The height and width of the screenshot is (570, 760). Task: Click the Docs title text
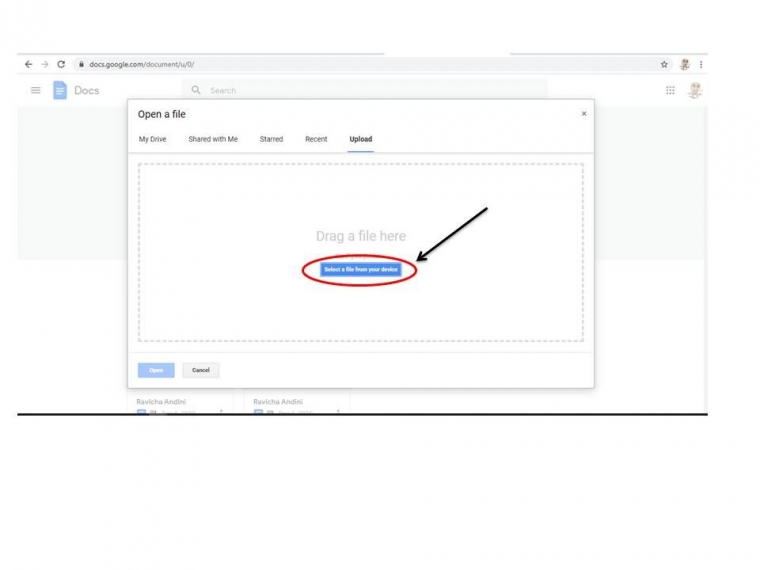pyautogui.click(x=86, y=91)
